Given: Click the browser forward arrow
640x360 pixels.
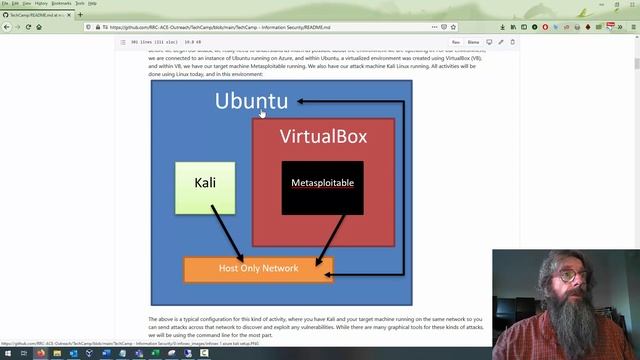Looking at the screenshot, I should point(18,27).
